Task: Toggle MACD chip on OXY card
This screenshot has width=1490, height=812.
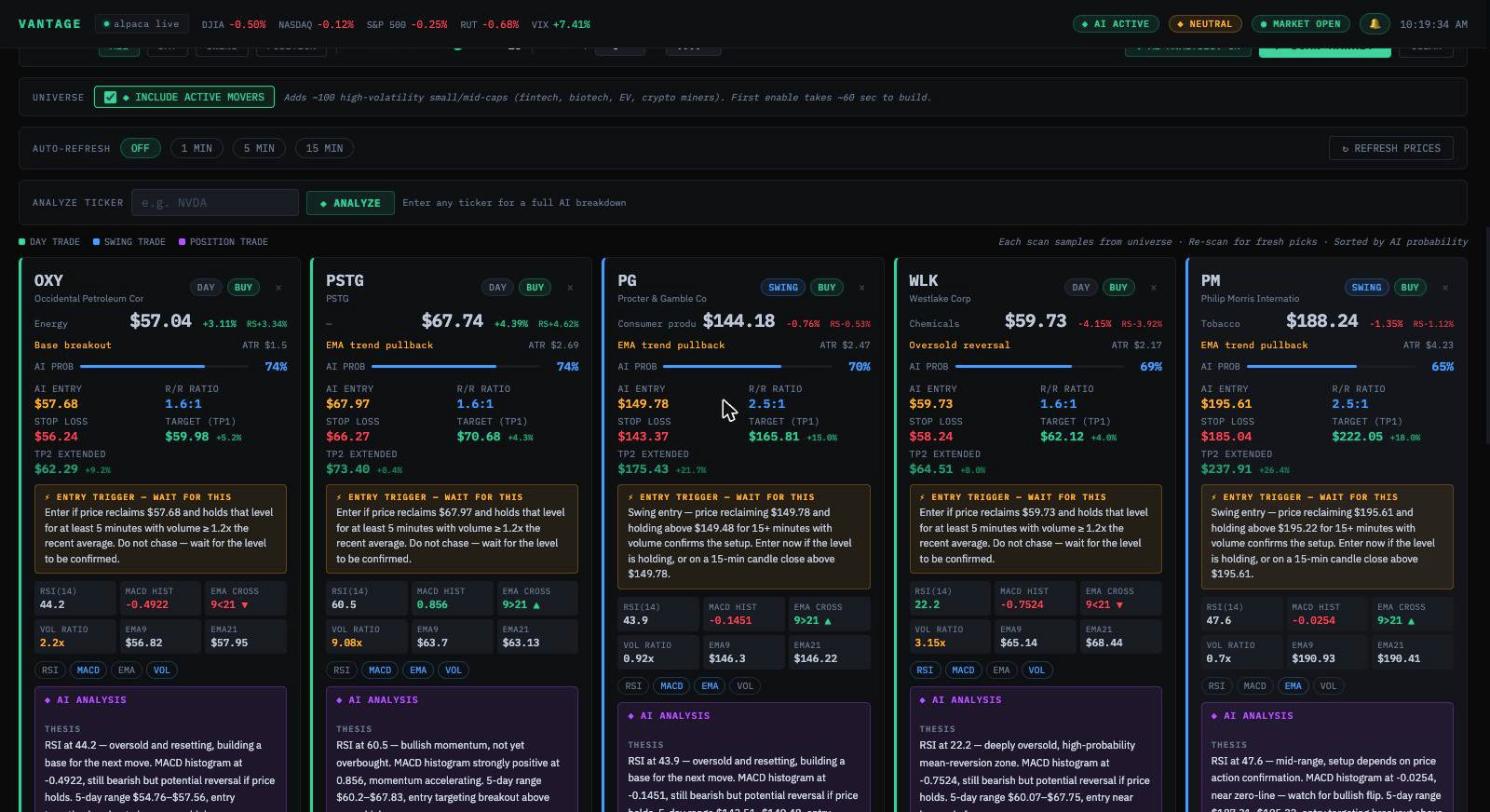Action: (88, 670)
